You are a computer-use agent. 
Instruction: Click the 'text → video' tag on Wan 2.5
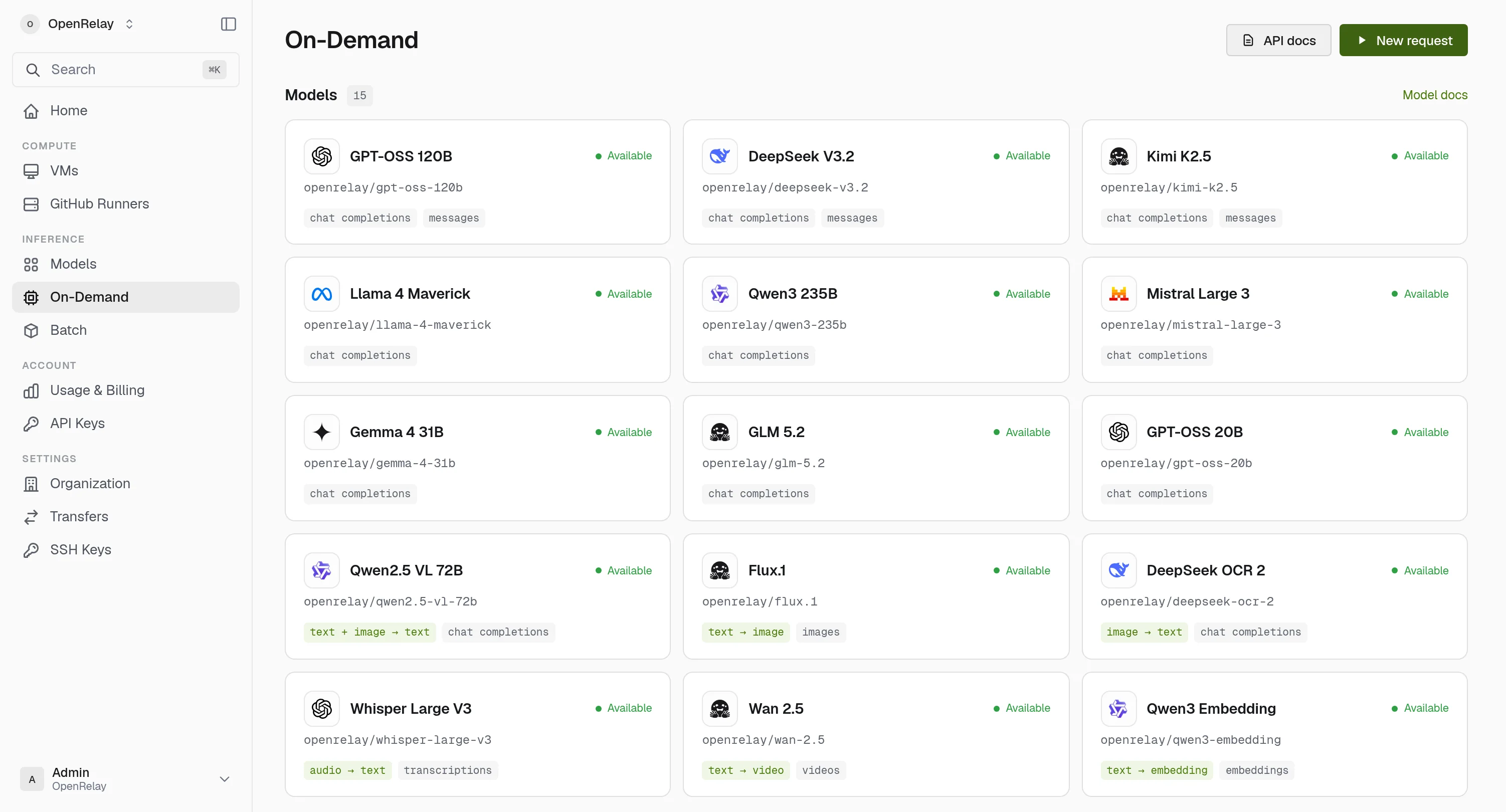click(x=745, y=770)
